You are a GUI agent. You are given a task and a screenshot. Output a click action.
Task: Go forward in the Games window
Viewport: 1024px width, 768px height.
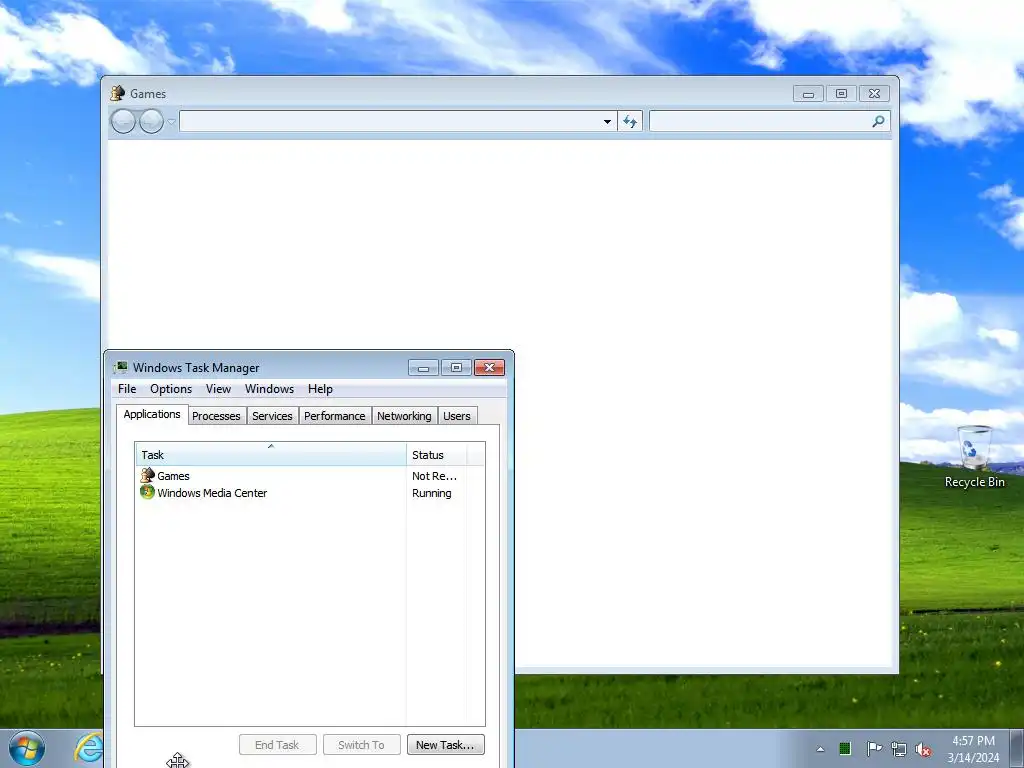point(152,121)
